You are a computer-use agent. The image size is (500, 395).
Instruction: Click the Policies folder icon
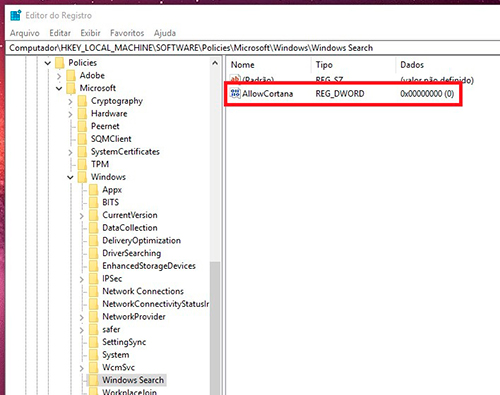tap(60, 63)
